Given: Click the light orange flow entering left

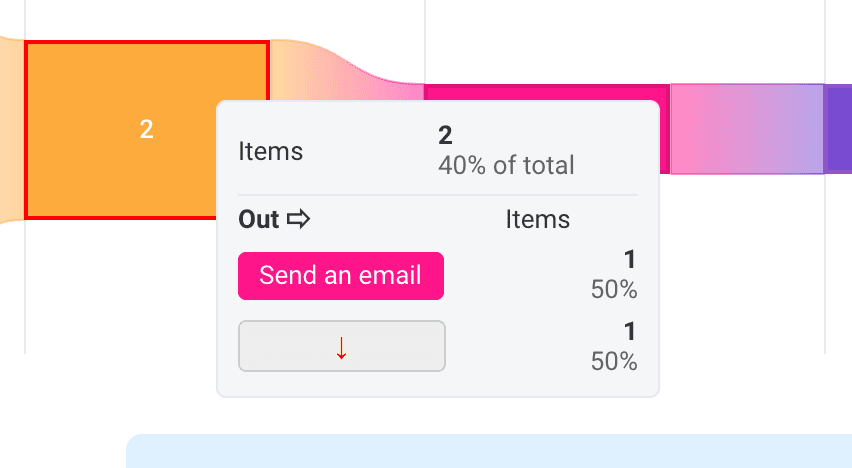Looking at the screenshot, I should (x=12, y=129).
